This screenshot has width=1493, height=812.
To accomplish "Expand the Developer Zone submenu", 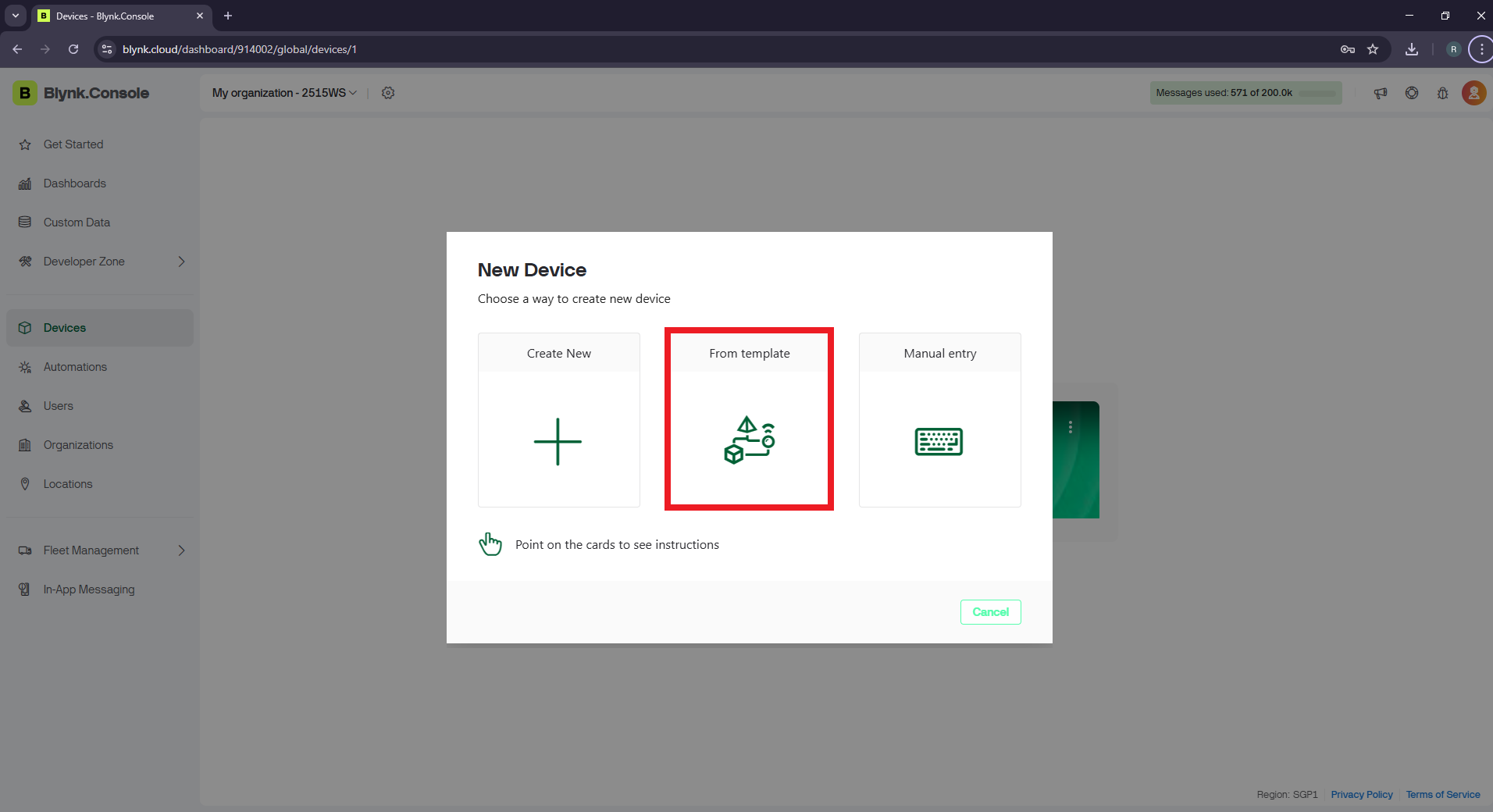I will (181, 262).
